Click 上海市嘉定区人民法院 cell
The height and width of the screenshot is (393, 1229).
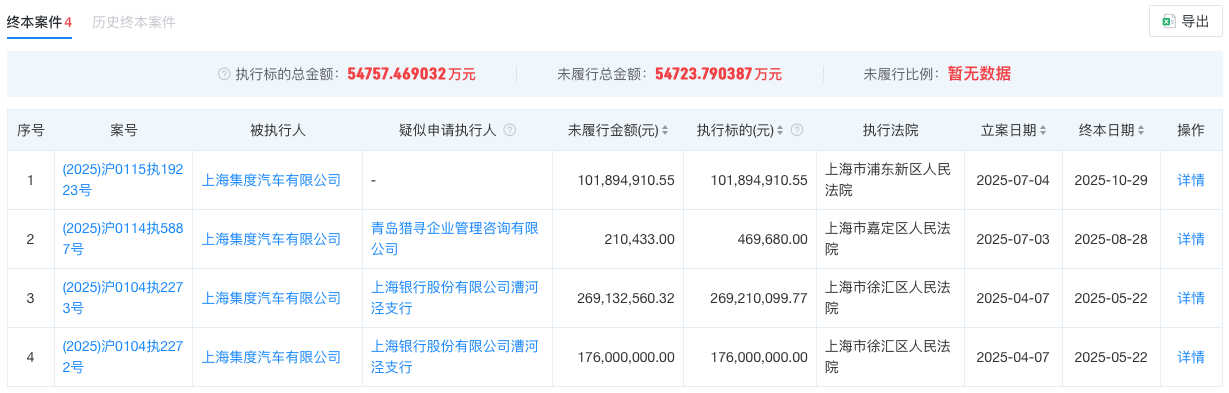890,239
